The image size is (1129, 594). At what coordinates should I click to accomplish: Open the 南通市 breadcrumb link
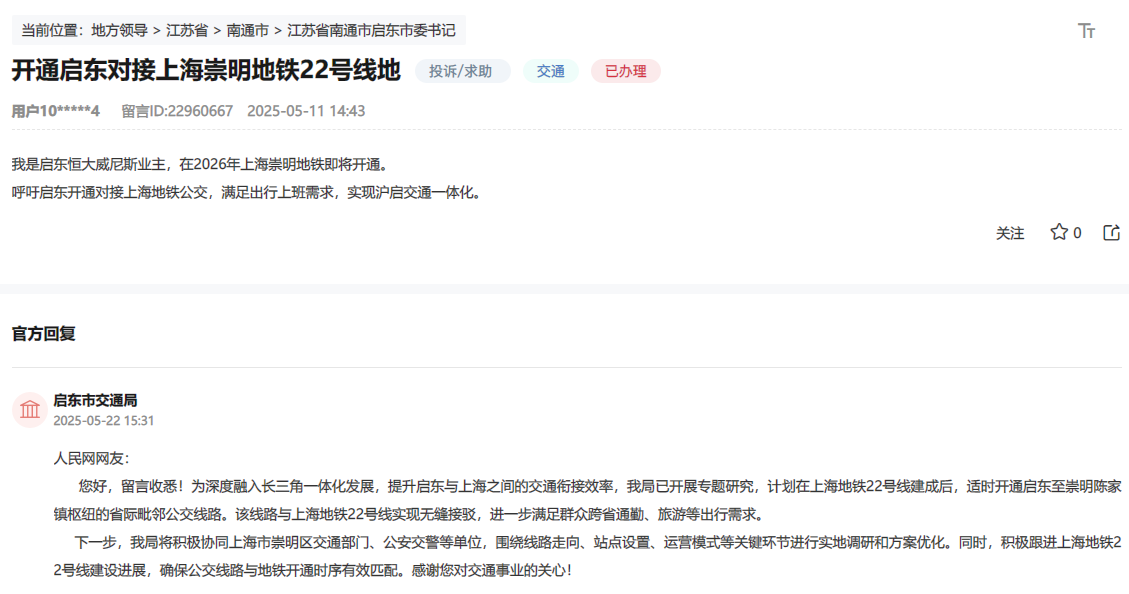tap(247, 30)
